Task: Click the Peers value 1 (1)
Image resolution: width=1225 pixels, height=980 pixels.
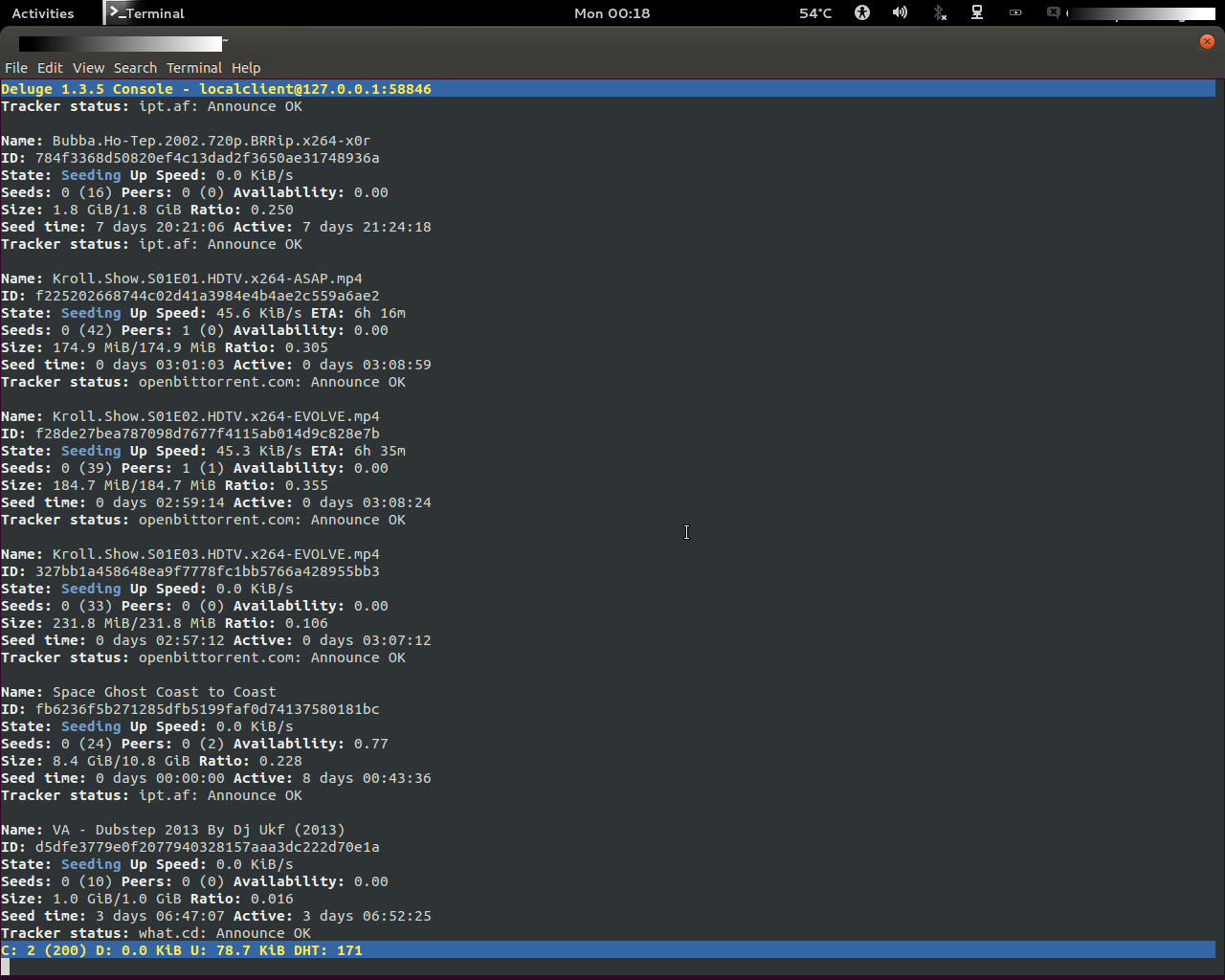Action: [x=203, y=468]
